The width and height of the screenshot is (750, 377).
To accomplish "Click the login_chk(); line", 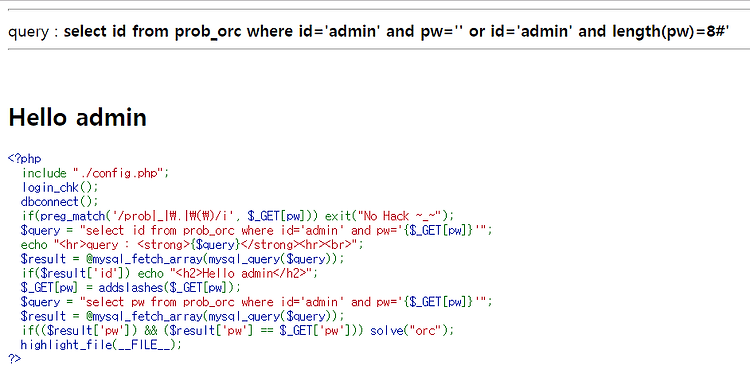I will coord(60,187).
